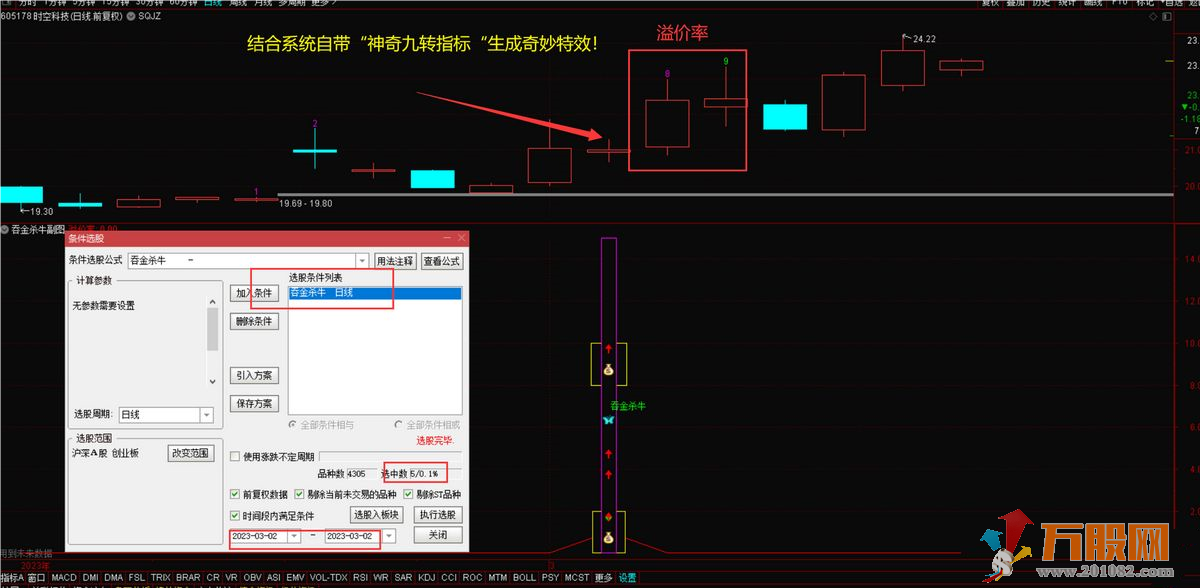
Task: Click the 吞金杀牛副图 indicator name label
Action: click(x=39, y=229)
